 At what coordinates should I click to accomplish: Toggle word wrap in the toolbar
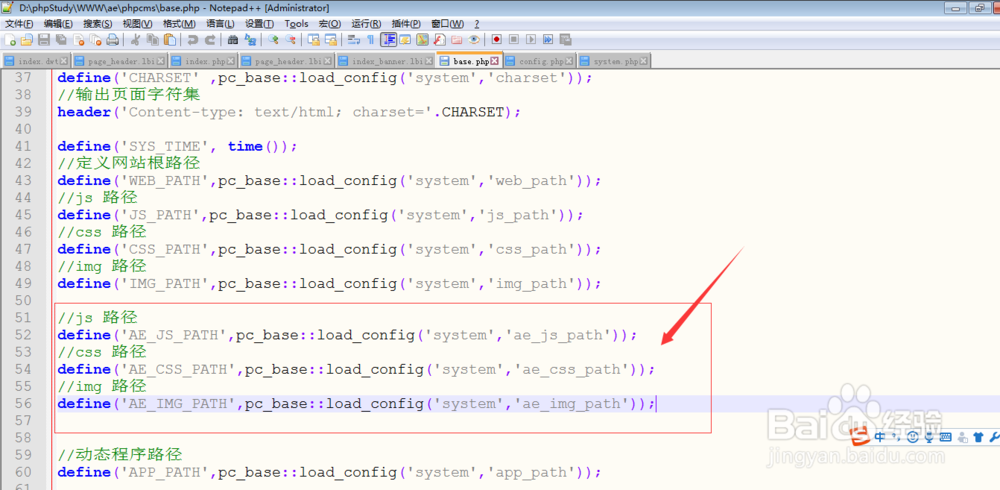pyautogui.click(x=353, y=40)
